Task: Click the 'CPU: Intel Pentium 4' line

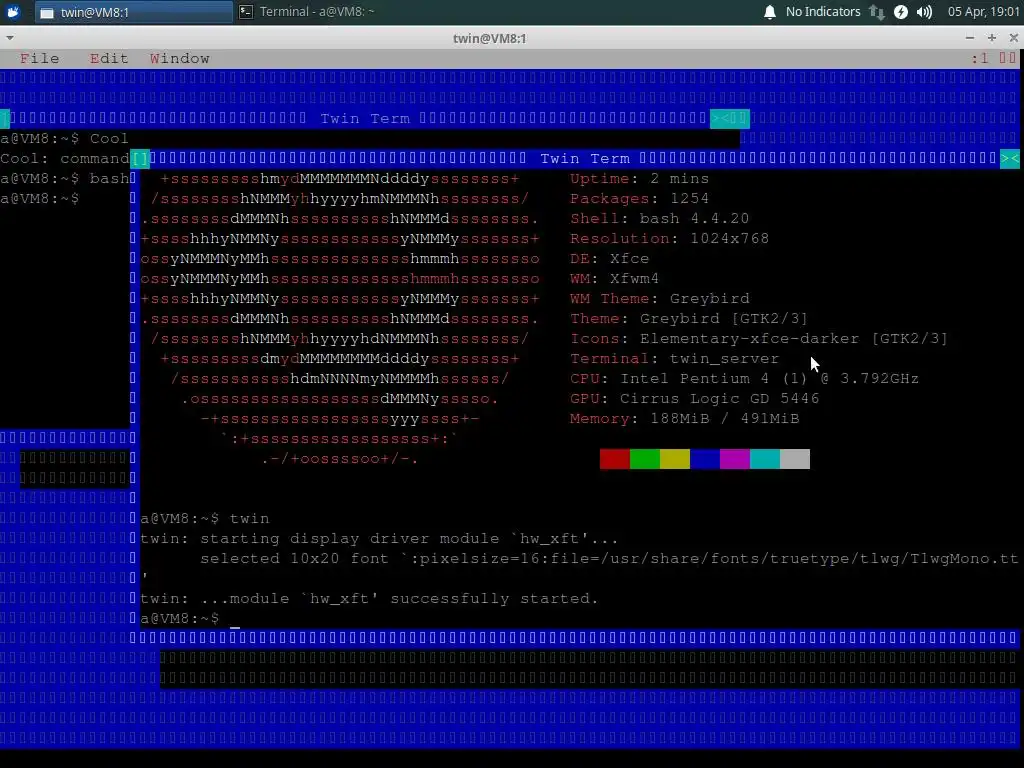Action: pos(744,379)
